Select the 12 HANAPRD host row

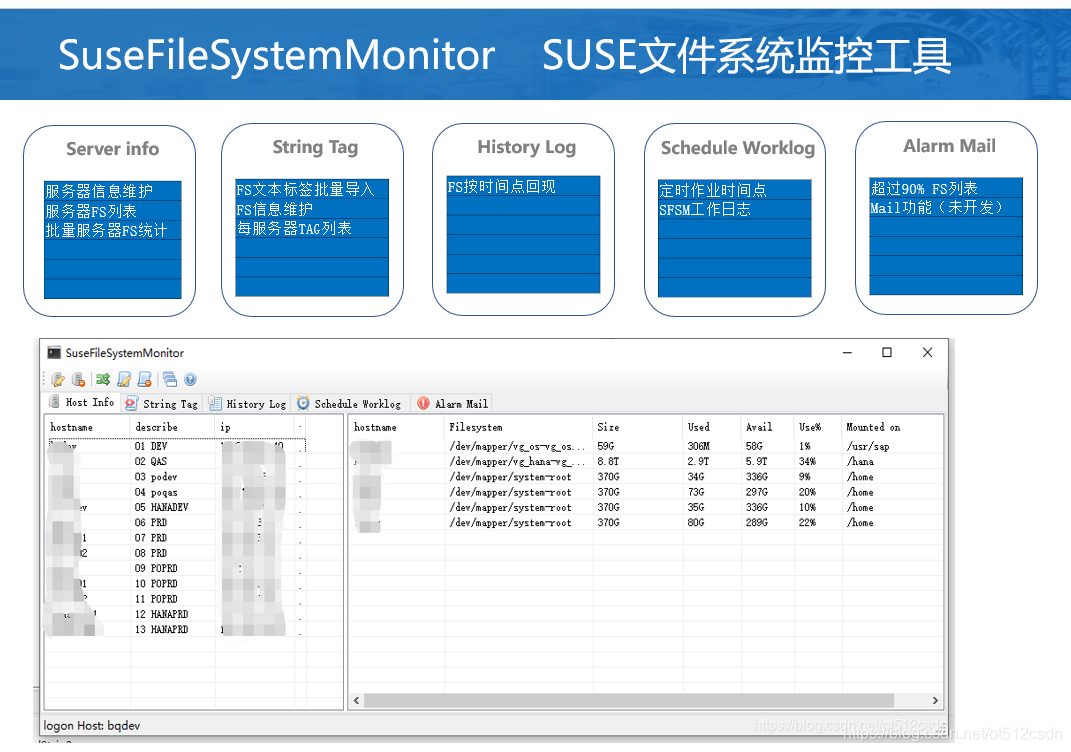(176, 615)
